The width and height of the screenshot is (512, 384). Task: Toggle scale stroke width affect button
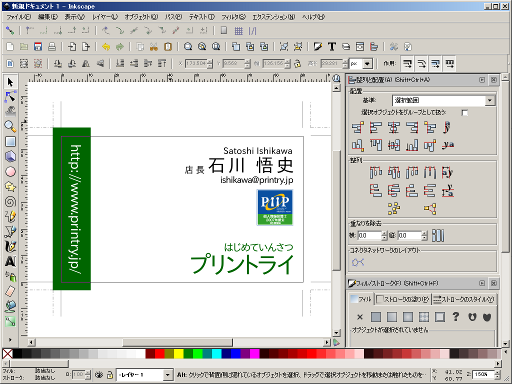[408, 63]
